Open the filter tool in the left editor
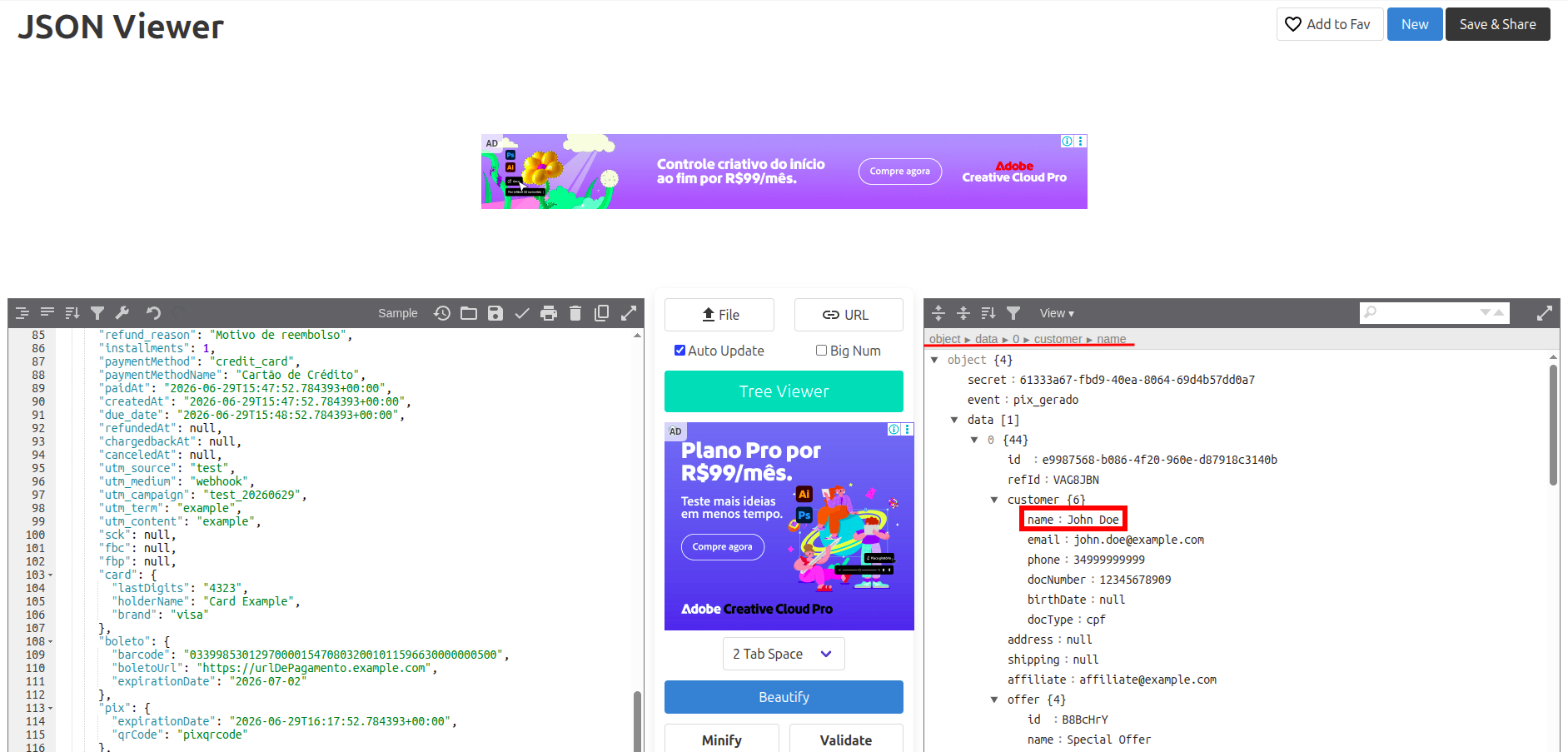 coord(97,313)
